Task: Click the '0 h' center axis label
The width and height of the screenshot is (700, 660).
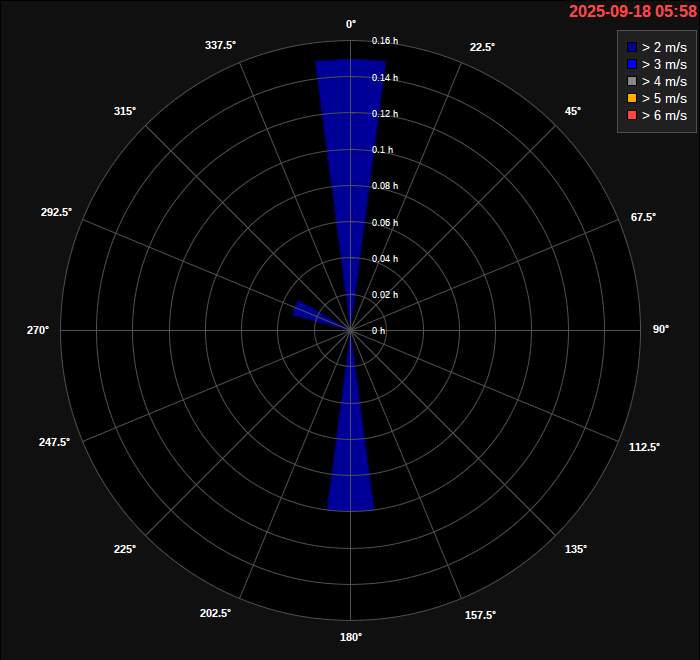Action: 378,331
